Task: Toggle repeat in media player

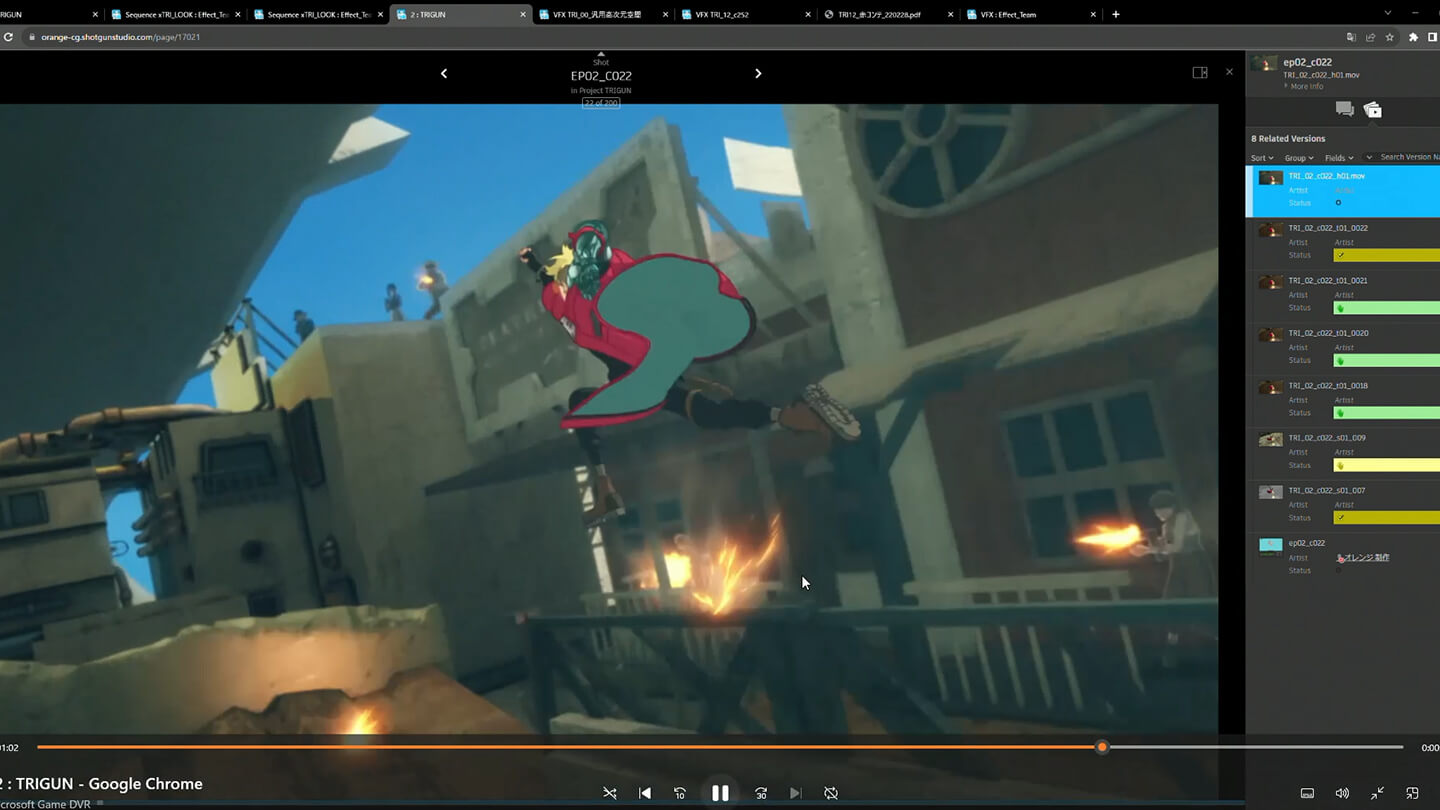Action: (831, 793)
